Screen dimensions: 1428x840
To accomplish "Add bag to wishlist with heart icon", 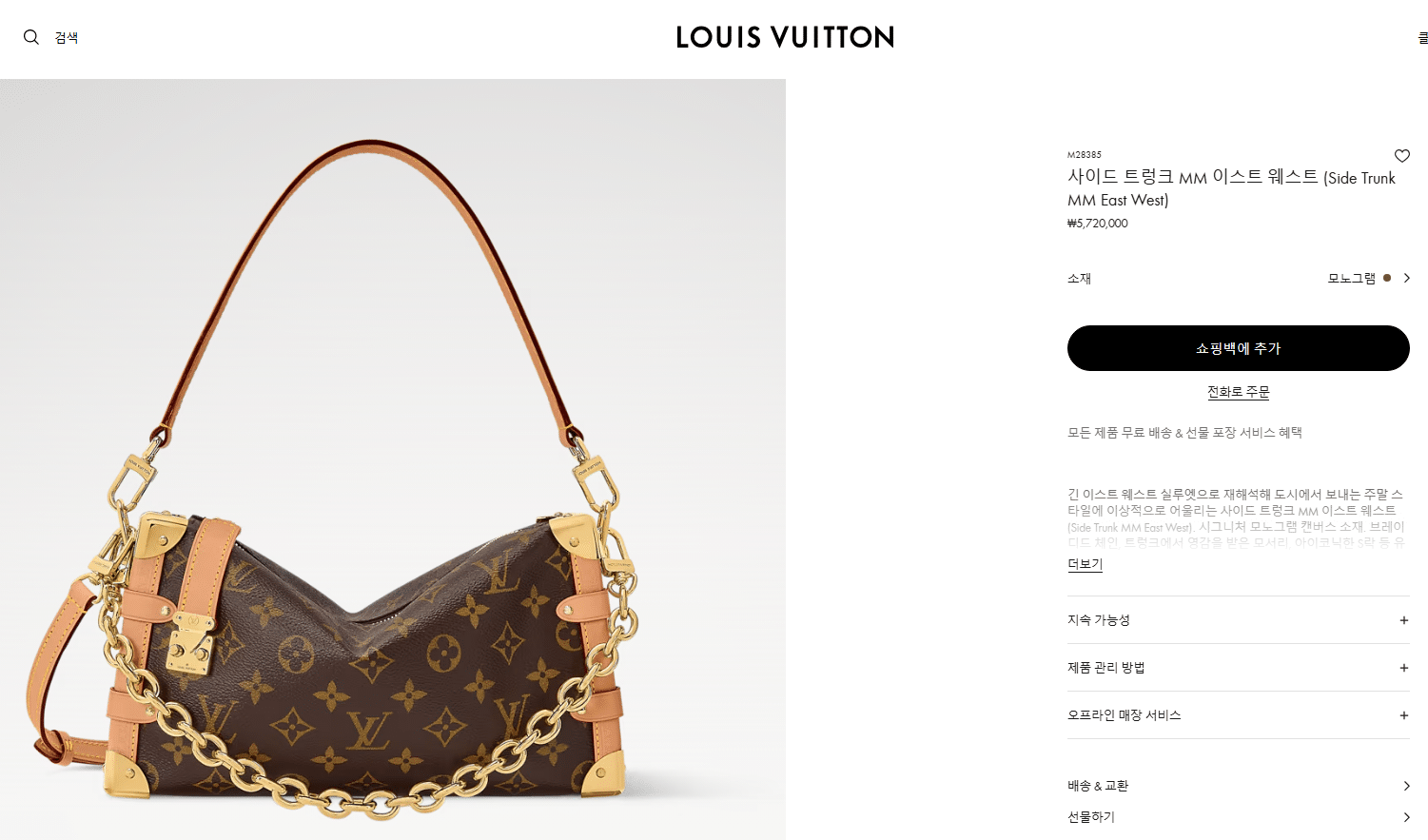I will point(1401,156).
